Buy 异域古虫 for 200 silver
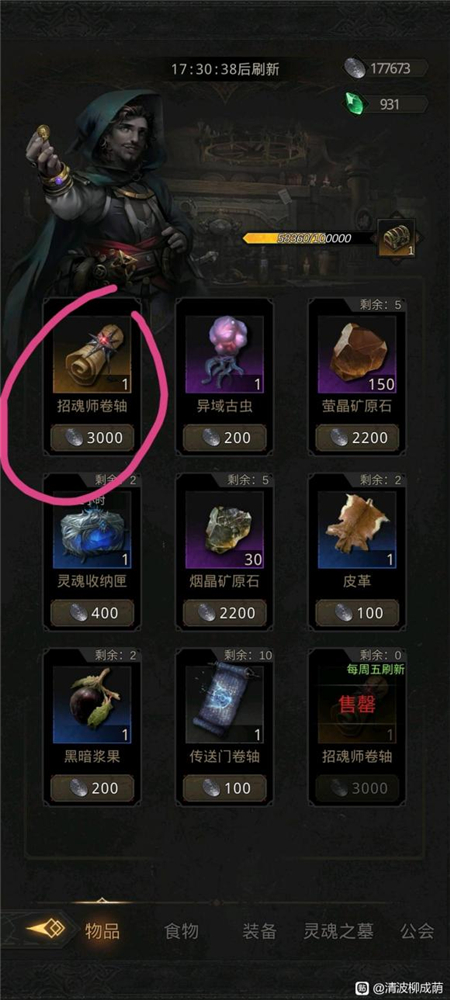The width and height of the screenshot is (450, 1000). point(224,438)
